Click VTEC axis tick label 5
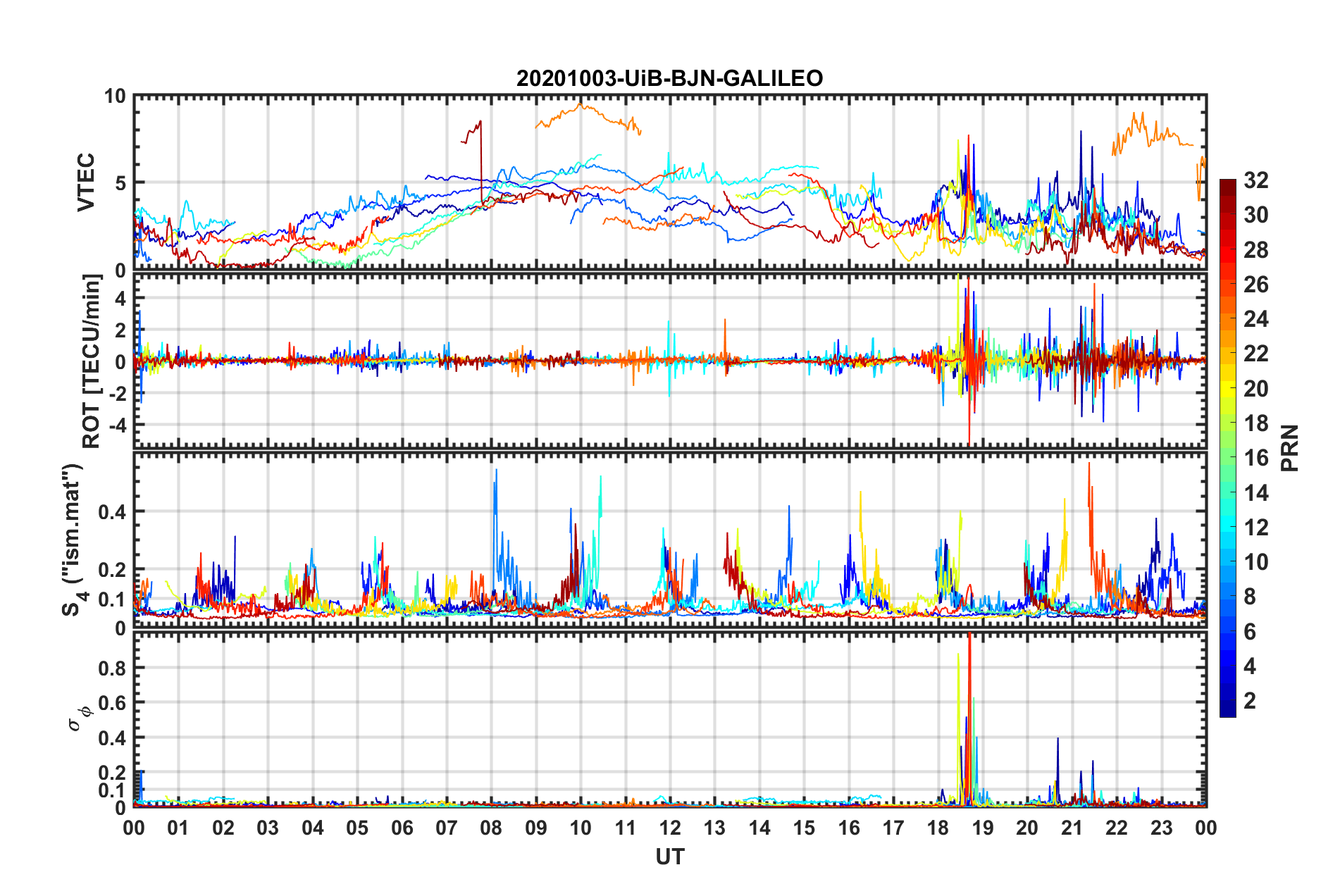Image resolution: width=1340 pixels, height=896 pixels. (120, 183)
